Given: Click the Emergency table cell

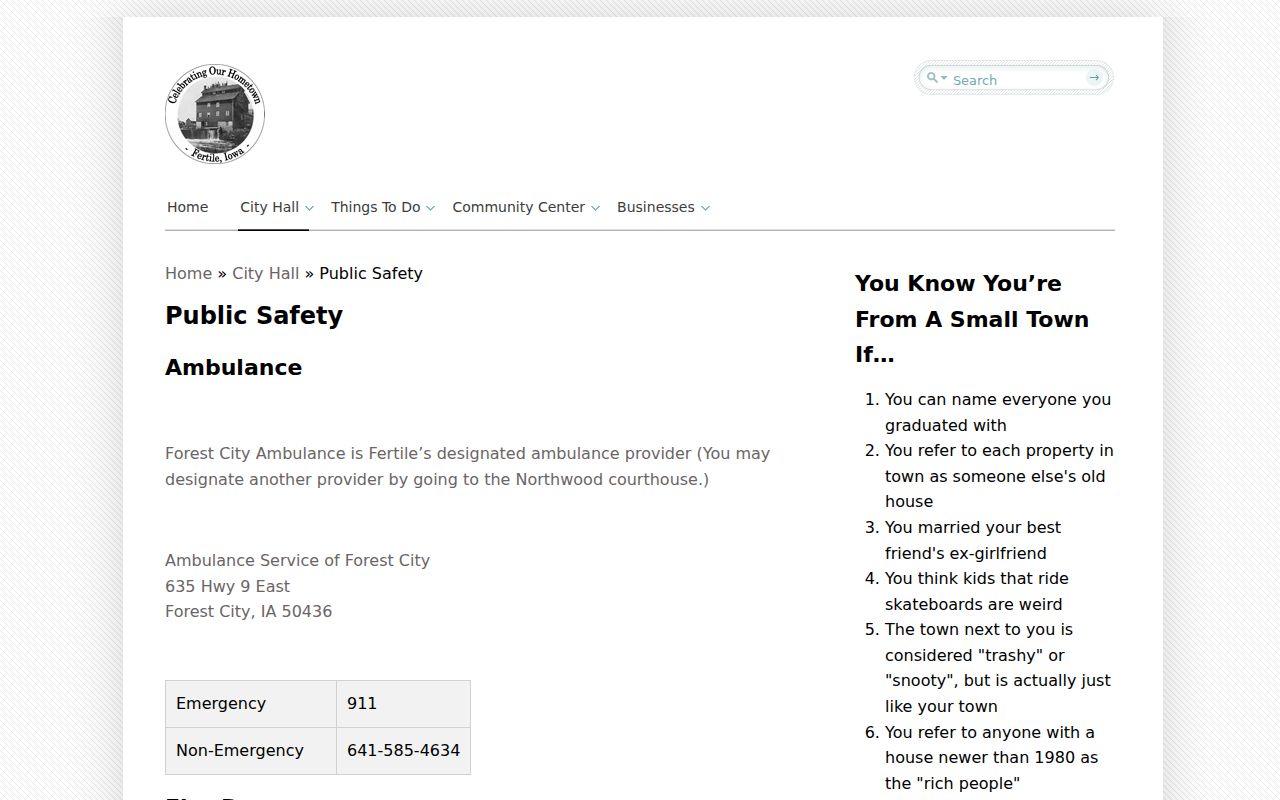Looking at the screenshot, I should tap(251, 704).
